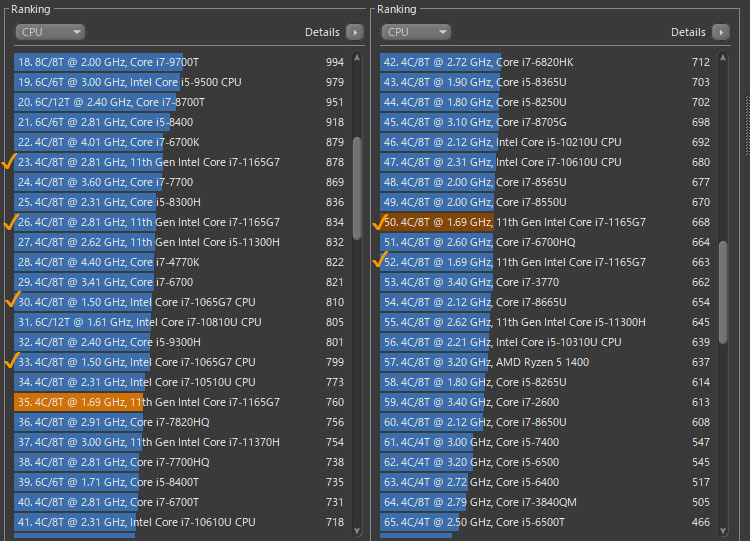750x541 pixels.
Task: Select rank 20 Core i7-8700T row
Action: click(x=179, y=102)
